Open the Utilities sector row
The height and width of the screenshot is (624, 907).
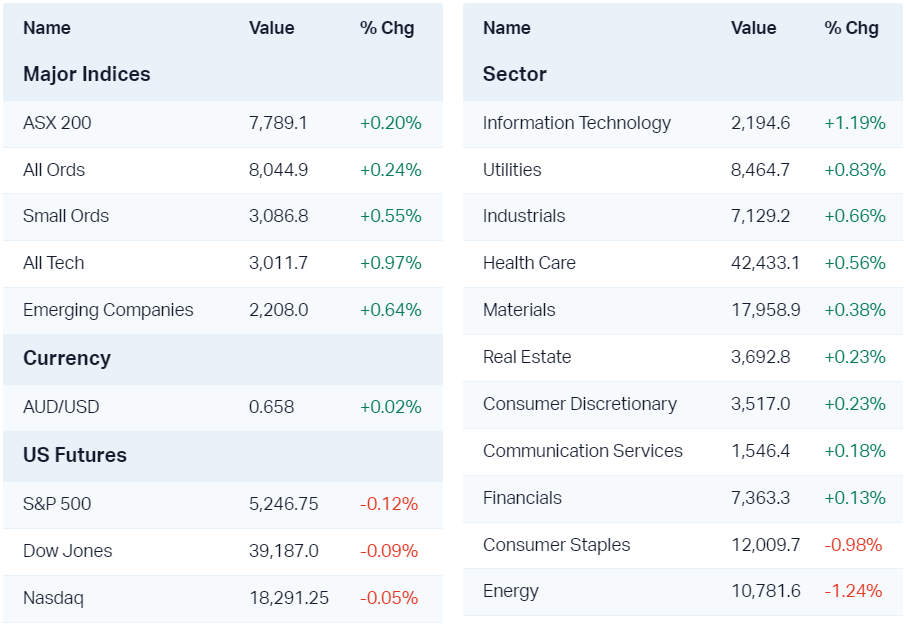512,170
